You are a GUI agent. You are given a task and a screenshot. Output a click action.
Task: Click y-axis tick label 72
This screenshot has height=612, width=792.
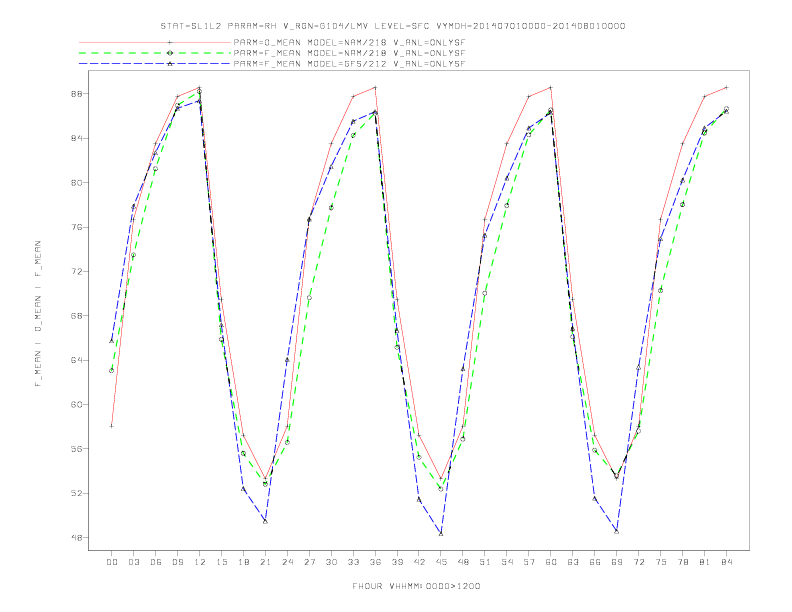click(x=76, y=272)
